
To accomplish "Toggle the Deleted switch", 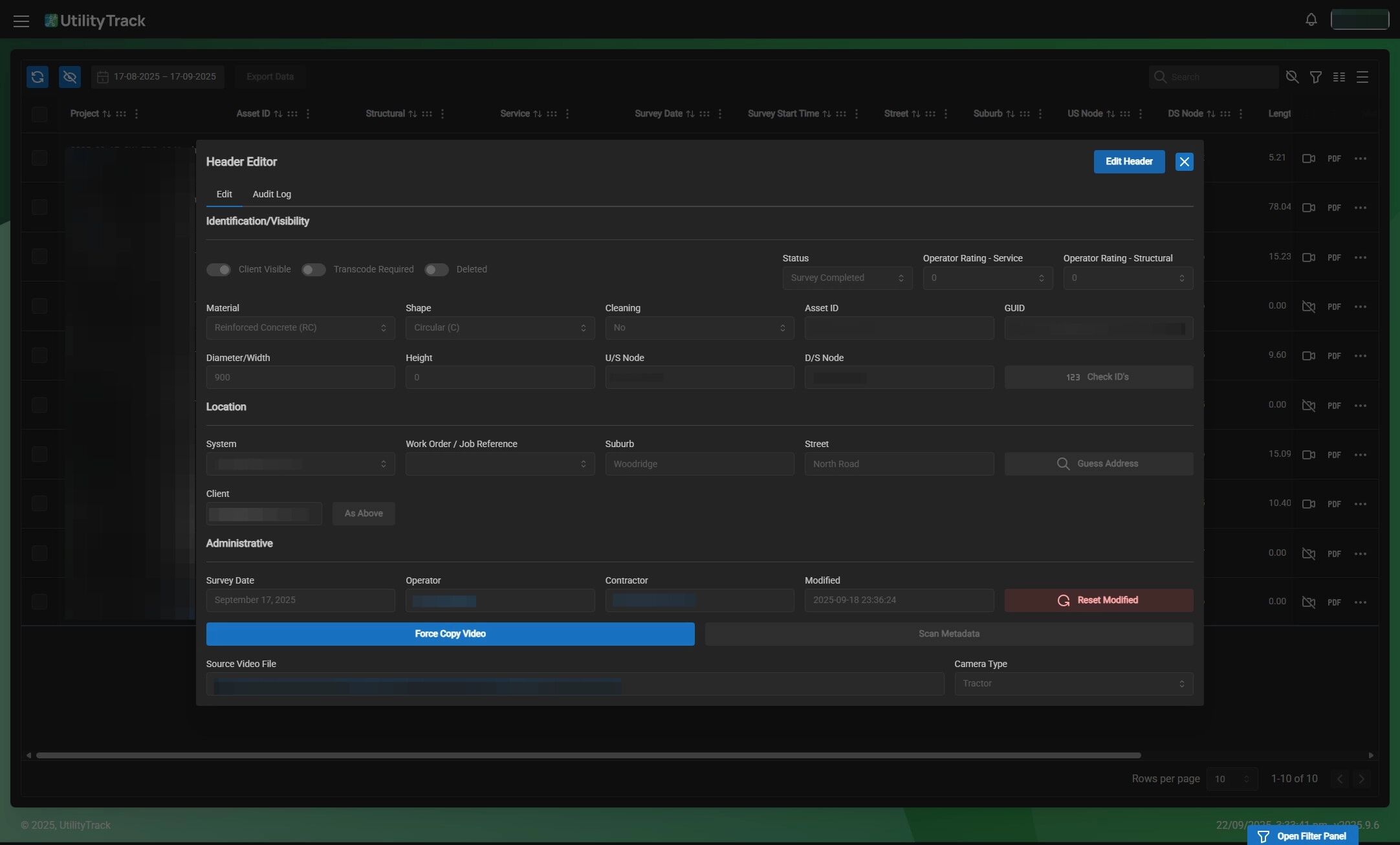I will point(437,269).
